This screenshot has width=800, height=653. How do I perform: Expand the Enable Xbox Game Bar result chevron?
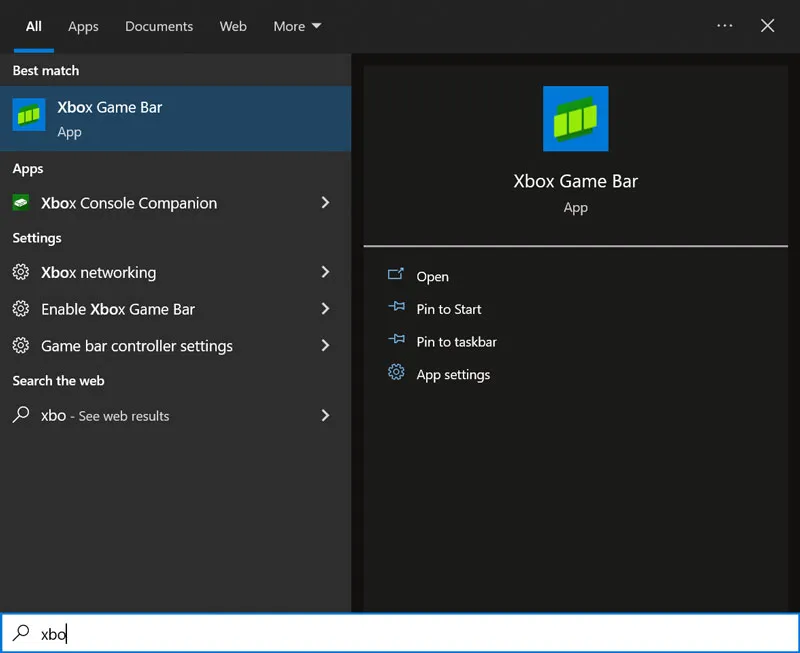[325, 309]
